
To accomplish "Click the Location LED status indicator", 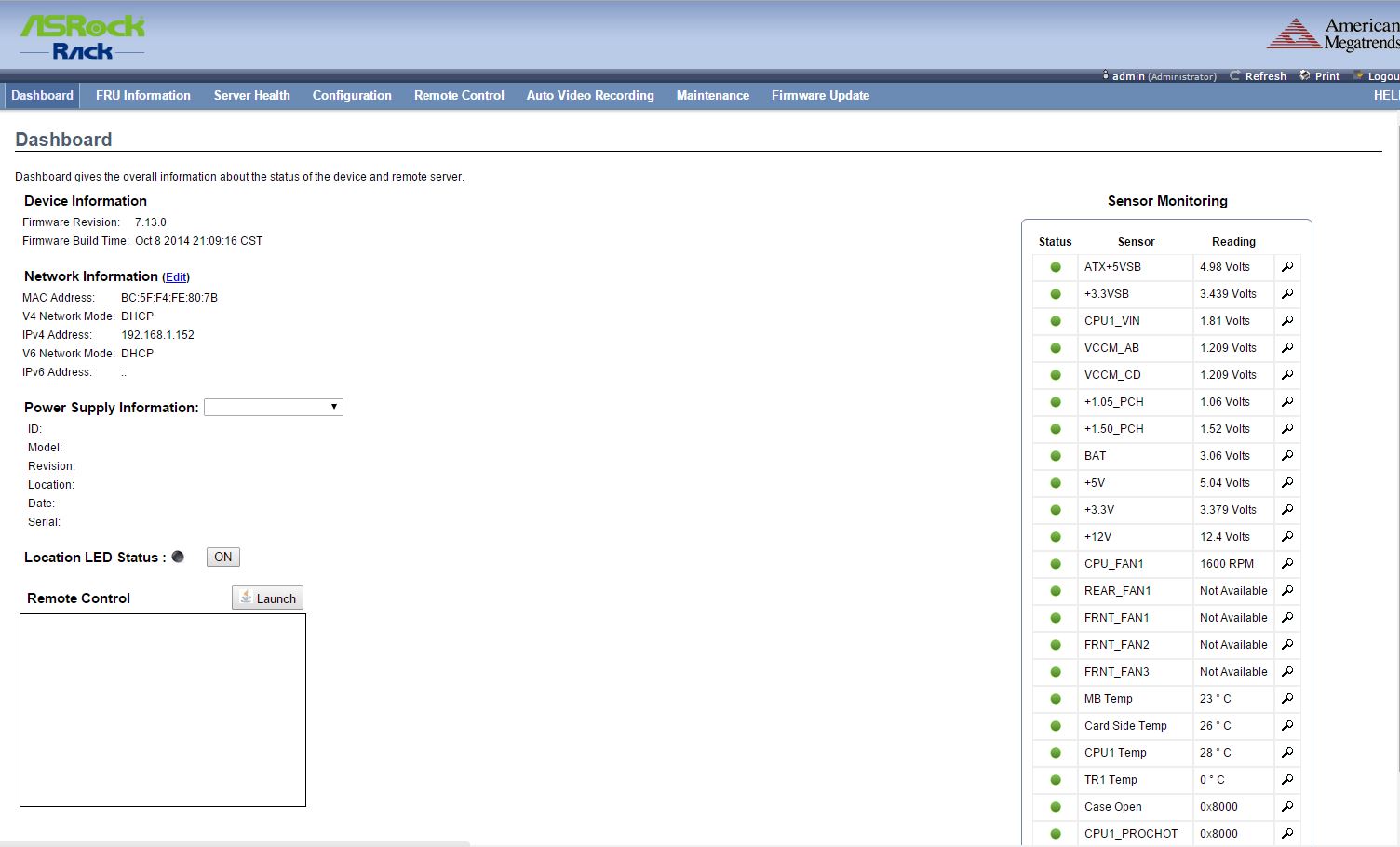I will click(x=178, y=557).
